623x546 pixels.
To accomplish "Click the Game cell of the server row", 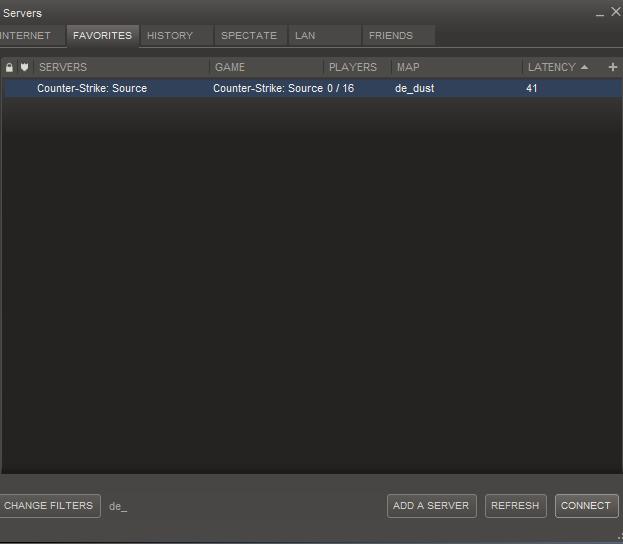I will click(268, 88).
